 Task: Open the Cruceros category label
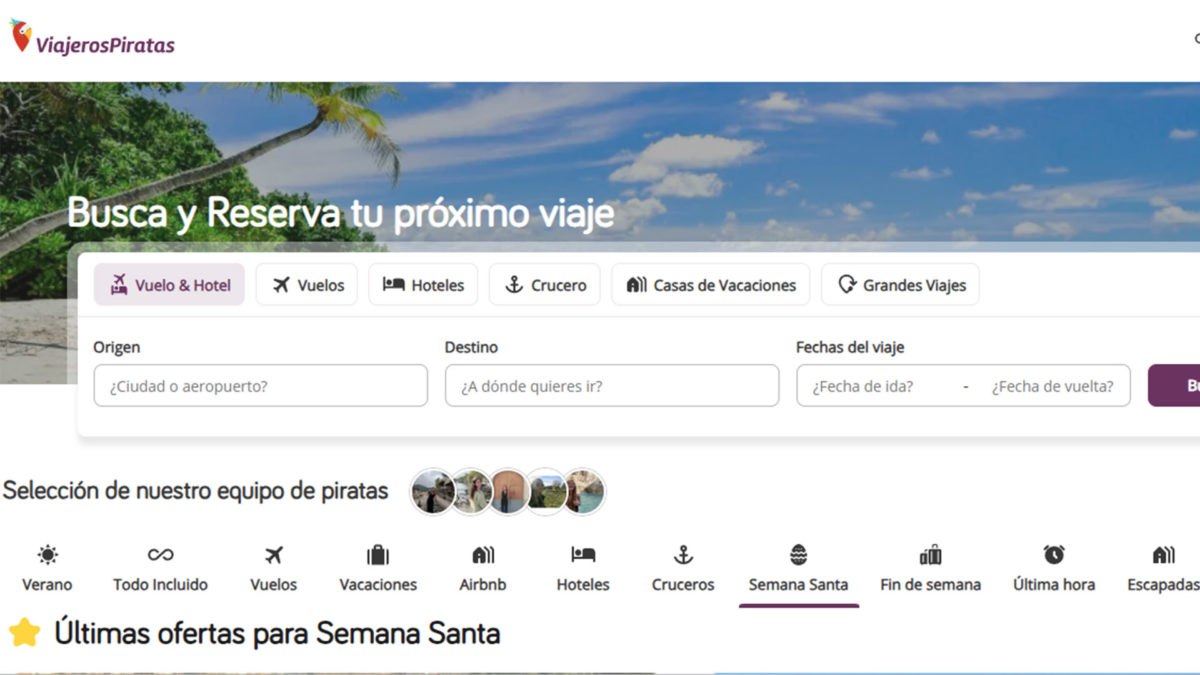click(683, 585)
